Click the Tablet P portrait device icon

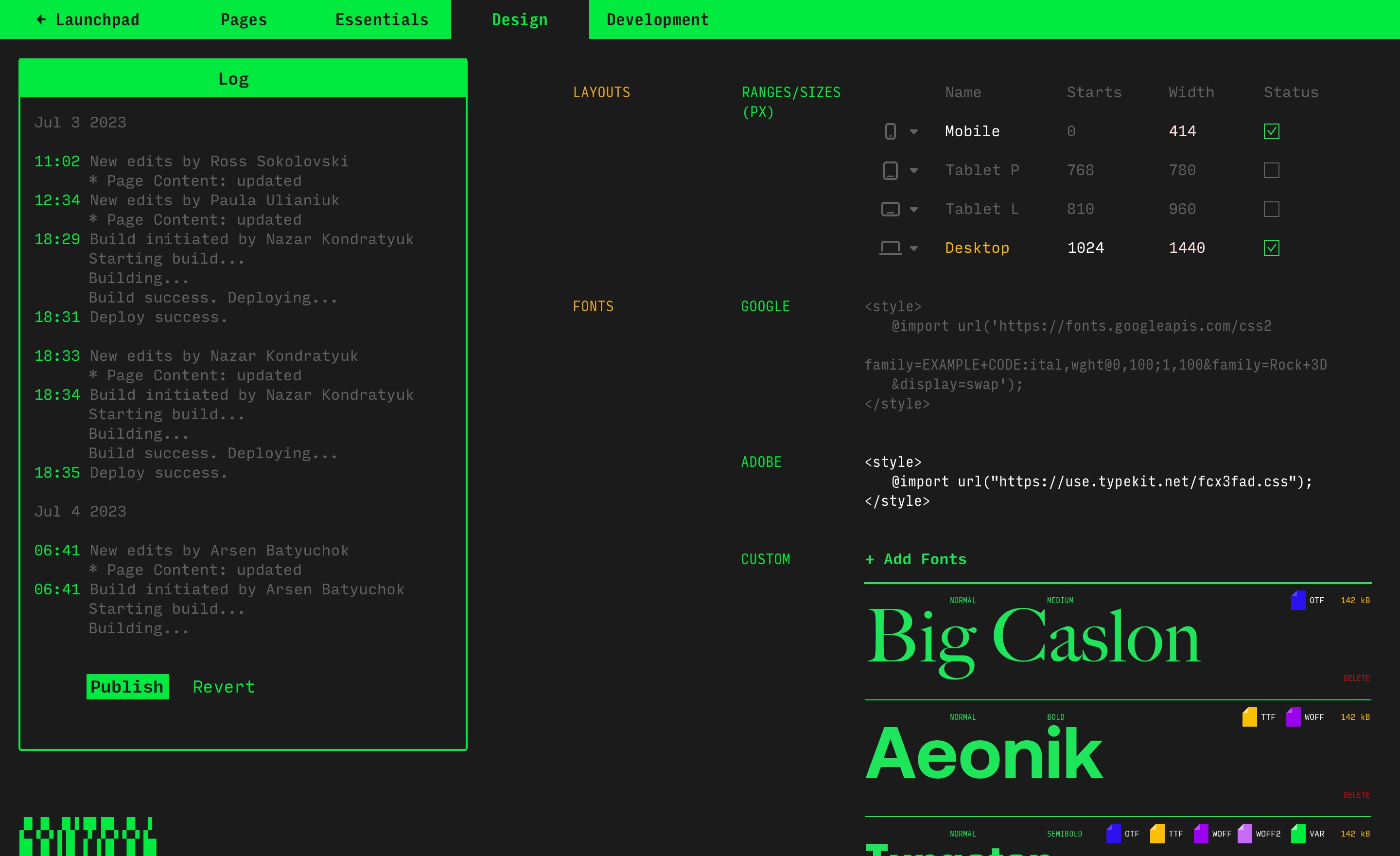click(891, 171)
